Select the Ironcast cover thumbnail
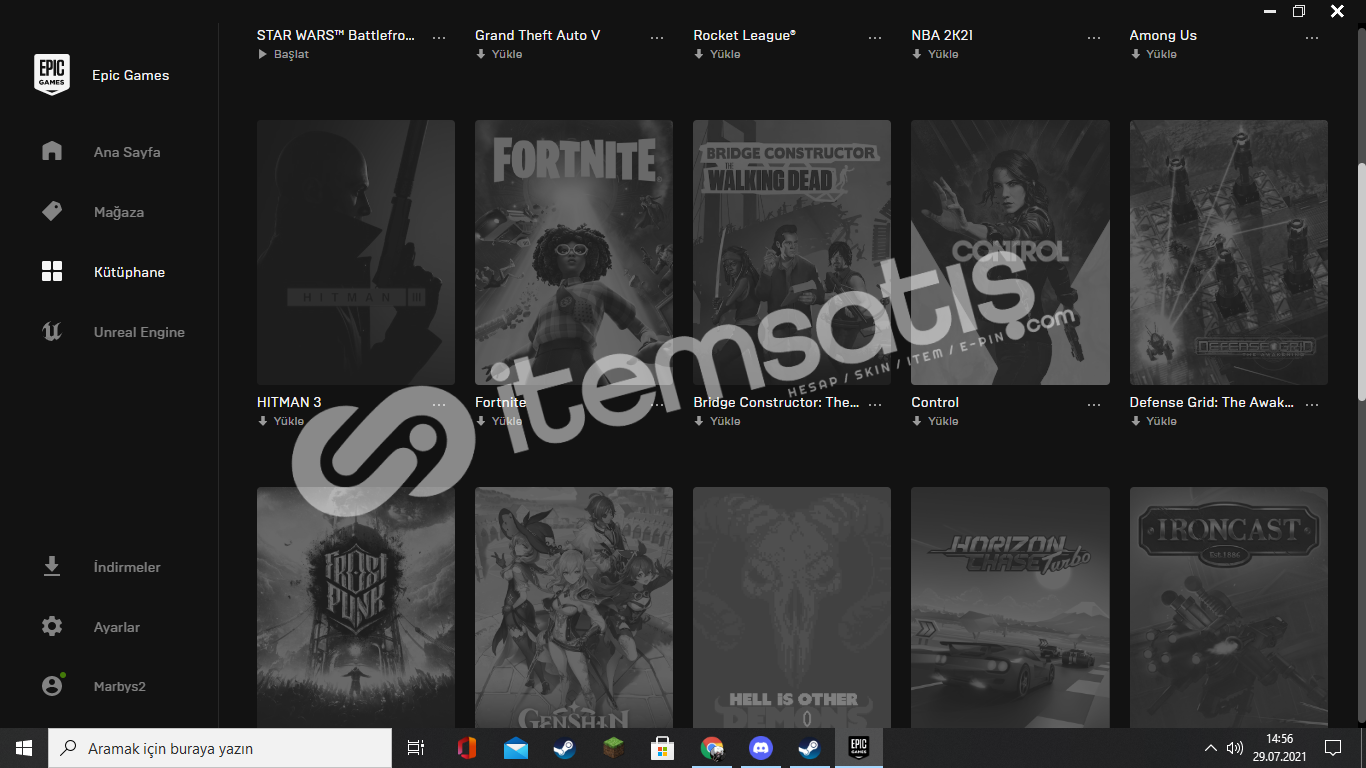This screenshot has width=1366, height=768. 1229,607
